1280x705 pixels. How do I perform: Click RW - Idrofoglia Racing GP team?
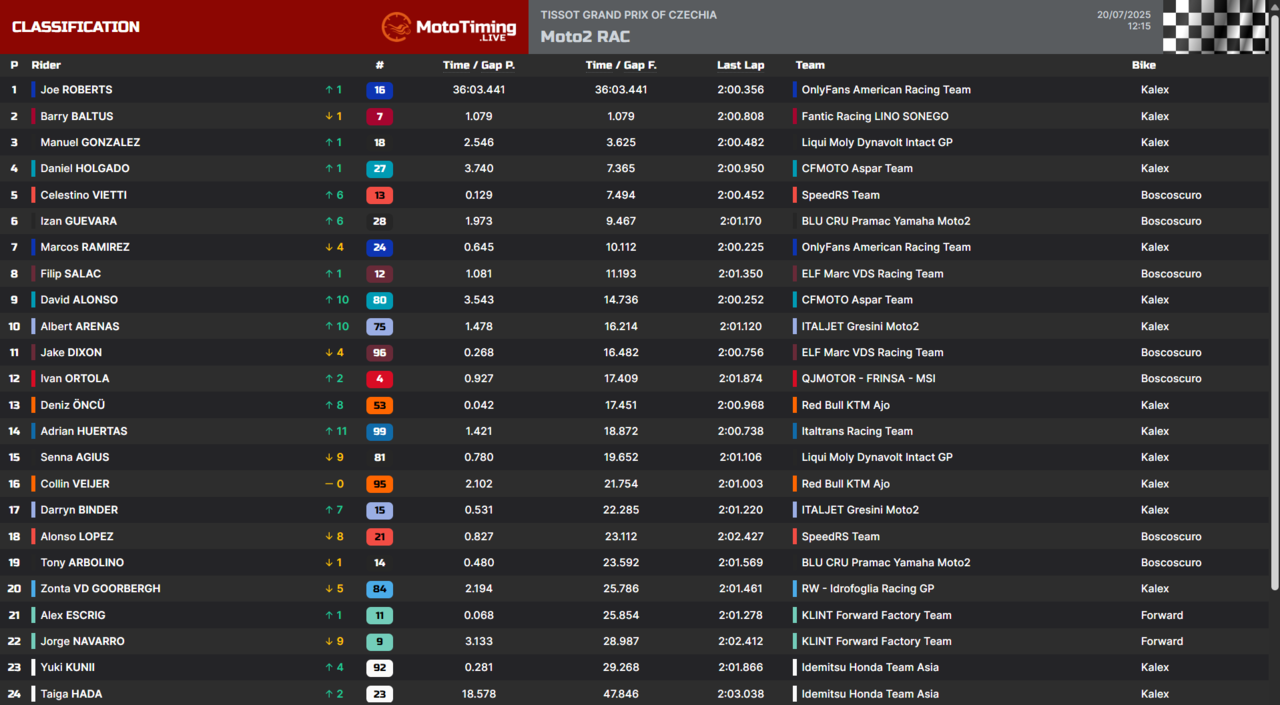coord(868,589)
